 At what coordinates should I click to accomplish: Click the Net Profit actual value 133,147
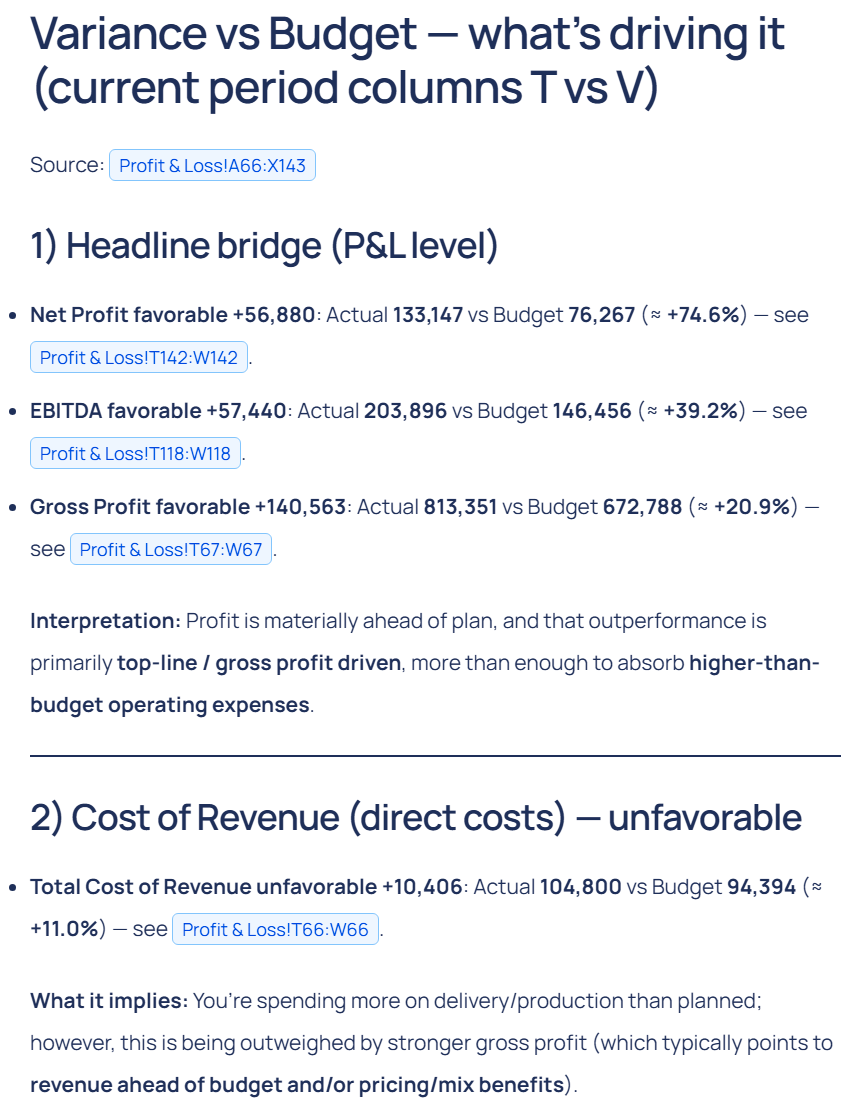coord(427,315)
